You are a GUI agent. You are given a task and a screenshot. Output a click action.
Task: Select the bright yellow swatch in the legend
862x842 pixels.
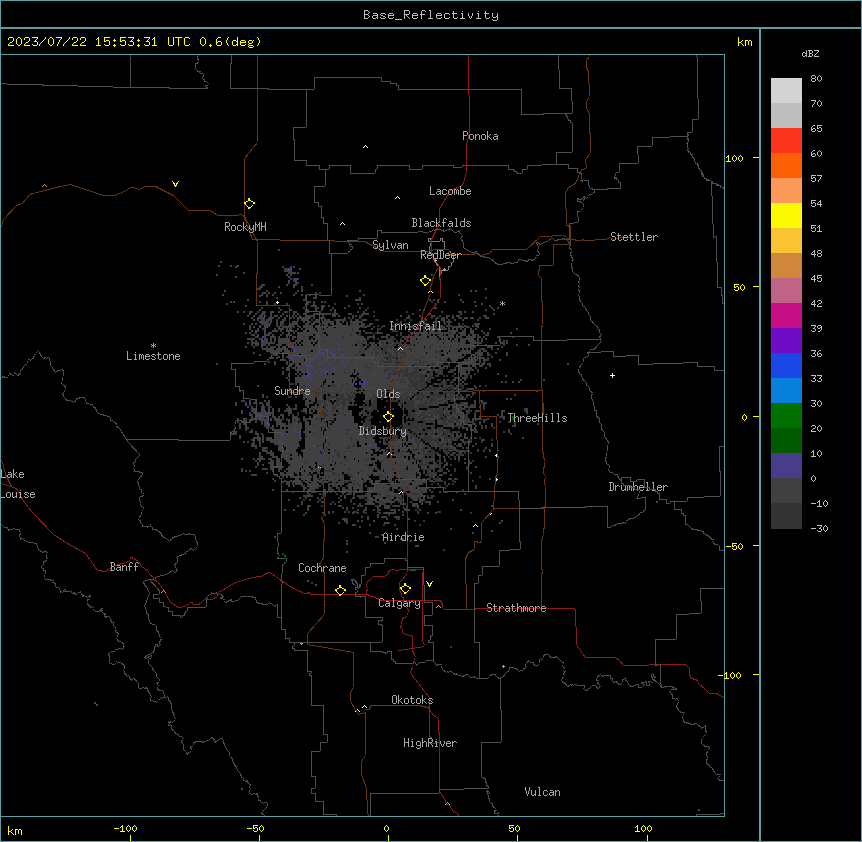[786, 215]
